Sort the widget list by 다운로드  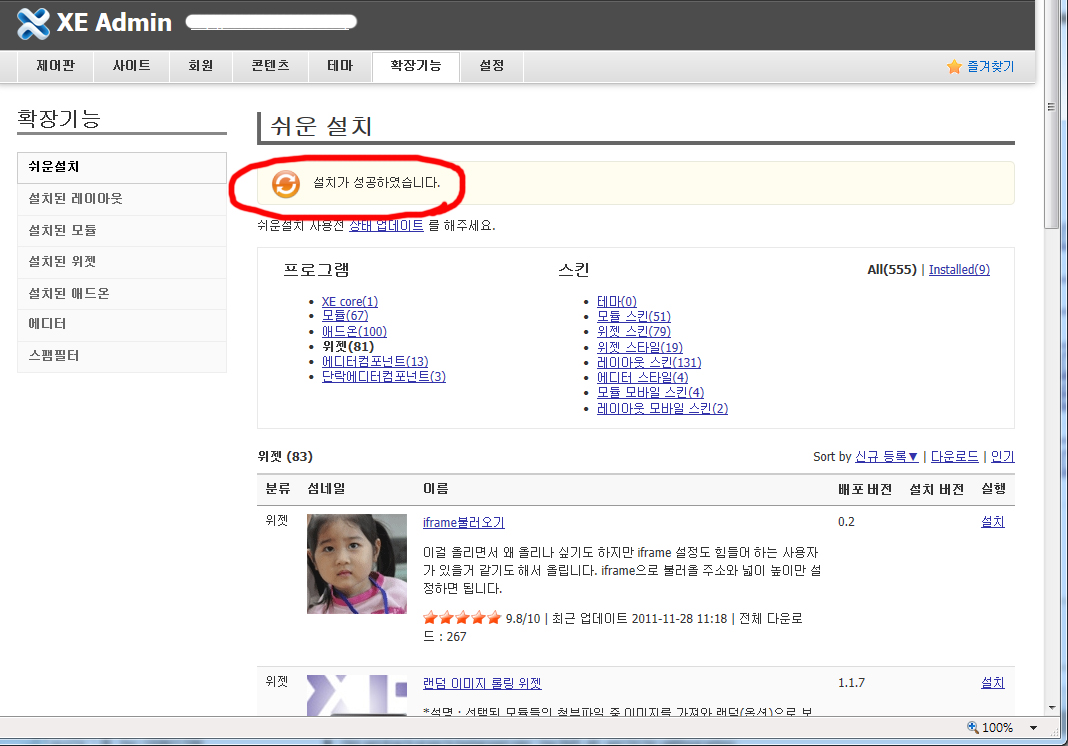[954, 457]
